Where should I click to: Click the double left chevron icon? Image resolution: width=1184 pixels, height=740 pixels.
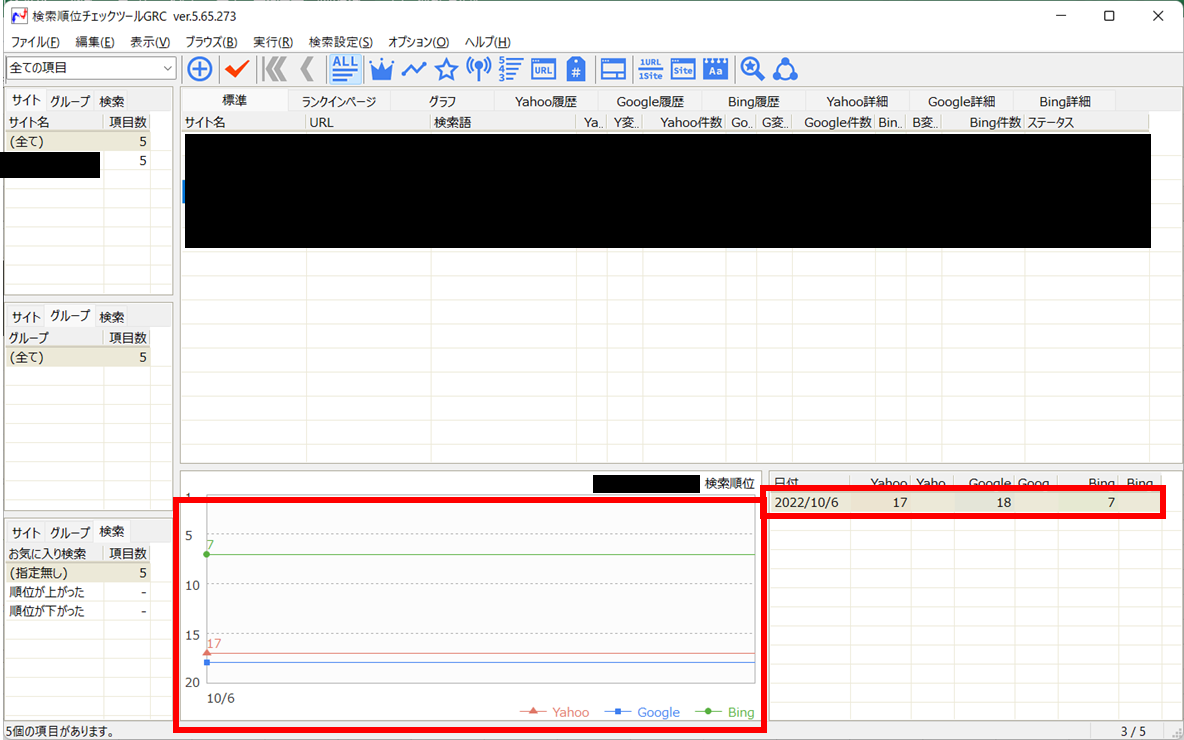[x=274, y=69]
